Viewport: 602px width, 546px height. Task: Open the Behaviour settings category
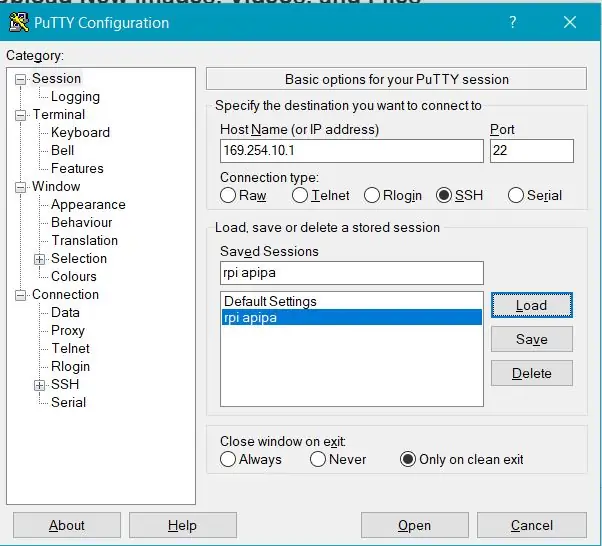tap(81, 222)
